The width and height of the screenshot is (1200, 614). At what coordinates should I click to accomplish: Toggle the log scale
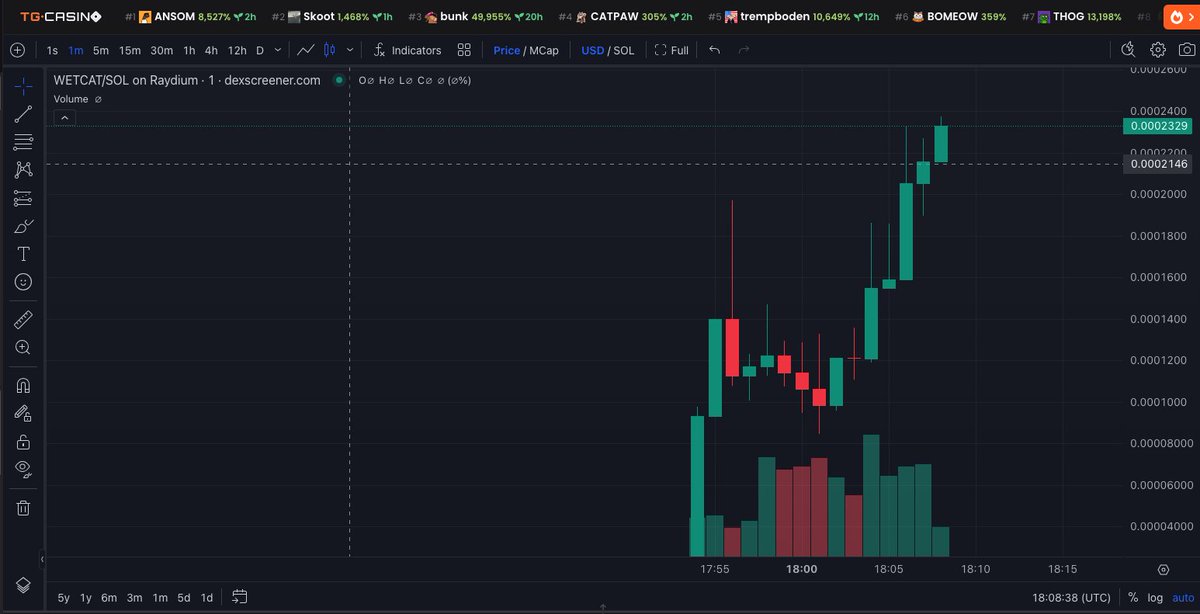(1155, 597)
